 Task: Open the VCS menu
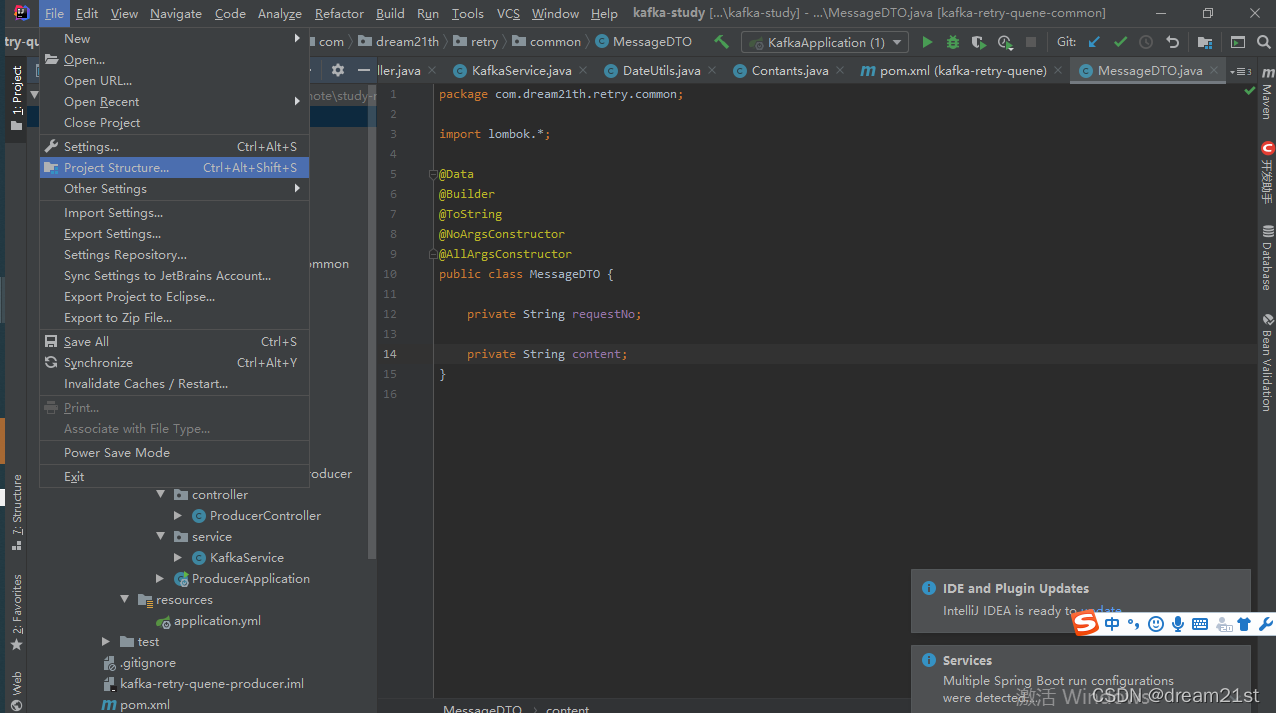coord(508,13)
